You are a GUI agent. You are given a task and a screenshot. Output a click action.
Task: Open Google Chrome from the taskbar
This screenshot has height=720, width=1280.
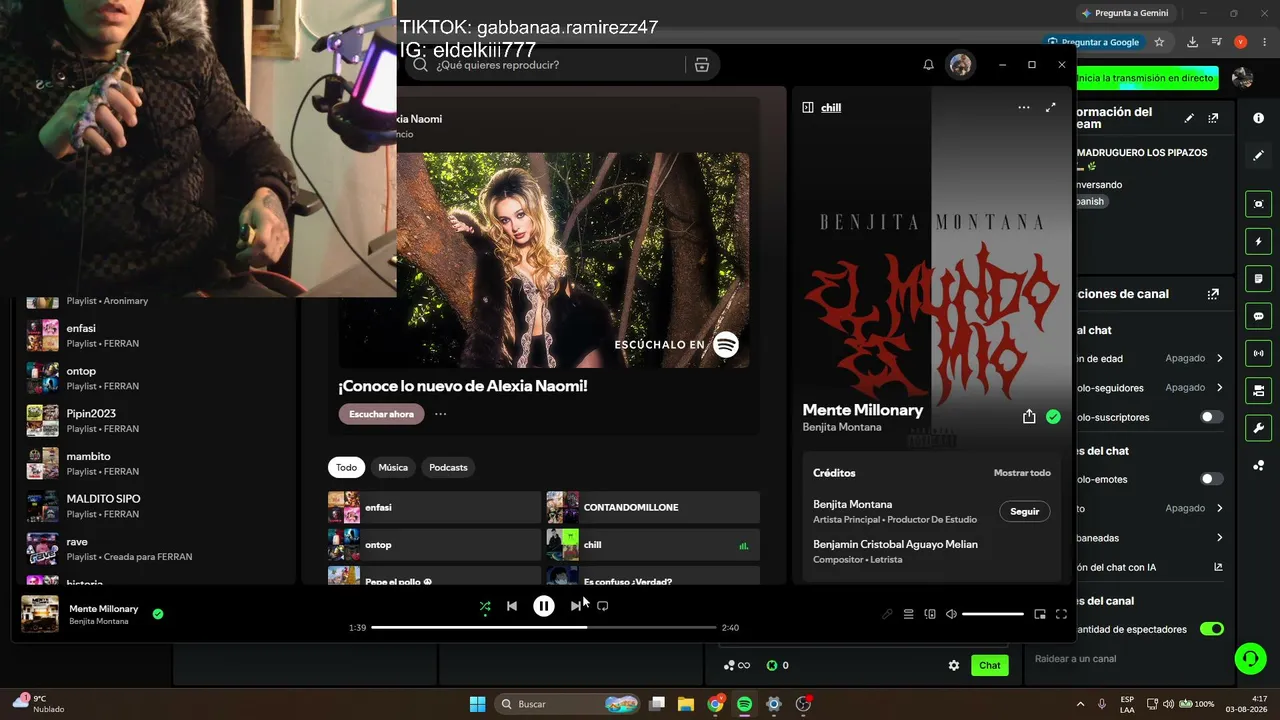pos(715,704)
